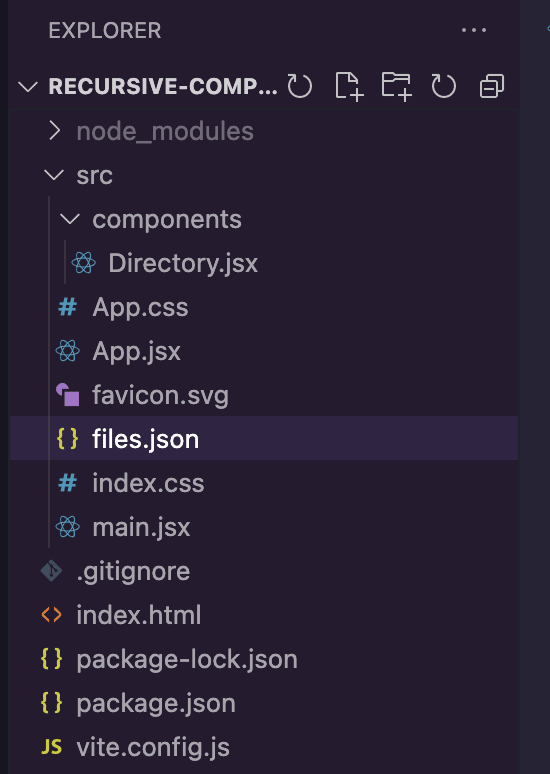Select the highlighted files.json entry

tap(264, 438)
